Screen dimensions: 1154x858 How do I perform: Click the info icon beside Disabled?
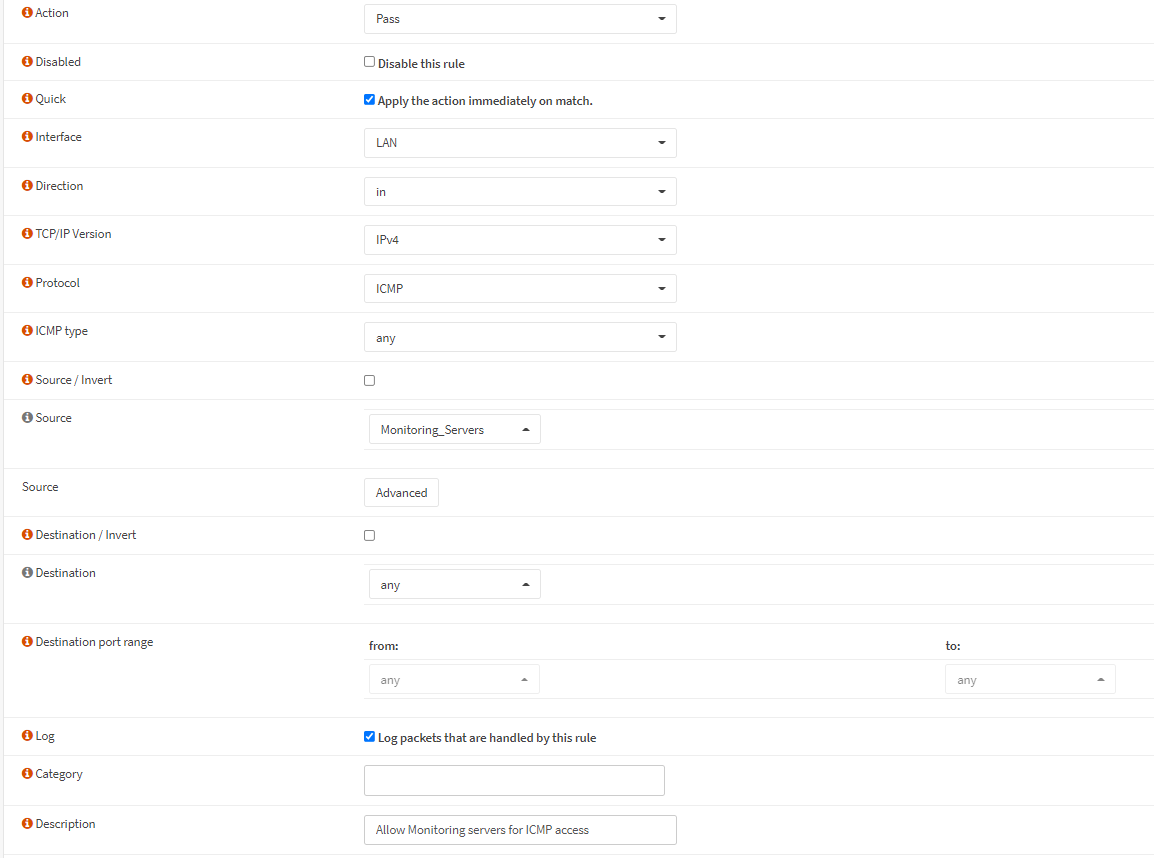pyautogui.click(x=27, y=61)
